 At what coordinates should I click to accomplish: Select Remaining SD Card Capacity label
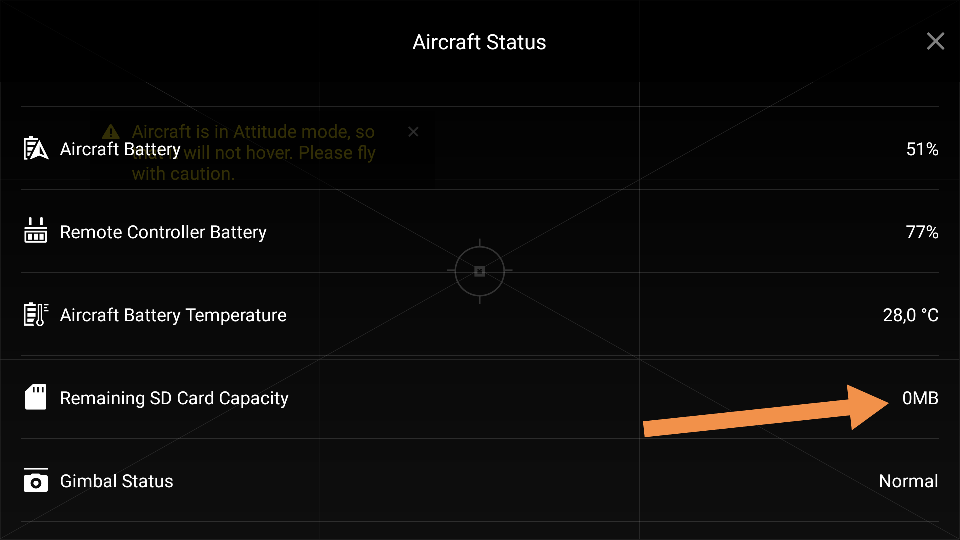tap(174, 398)
